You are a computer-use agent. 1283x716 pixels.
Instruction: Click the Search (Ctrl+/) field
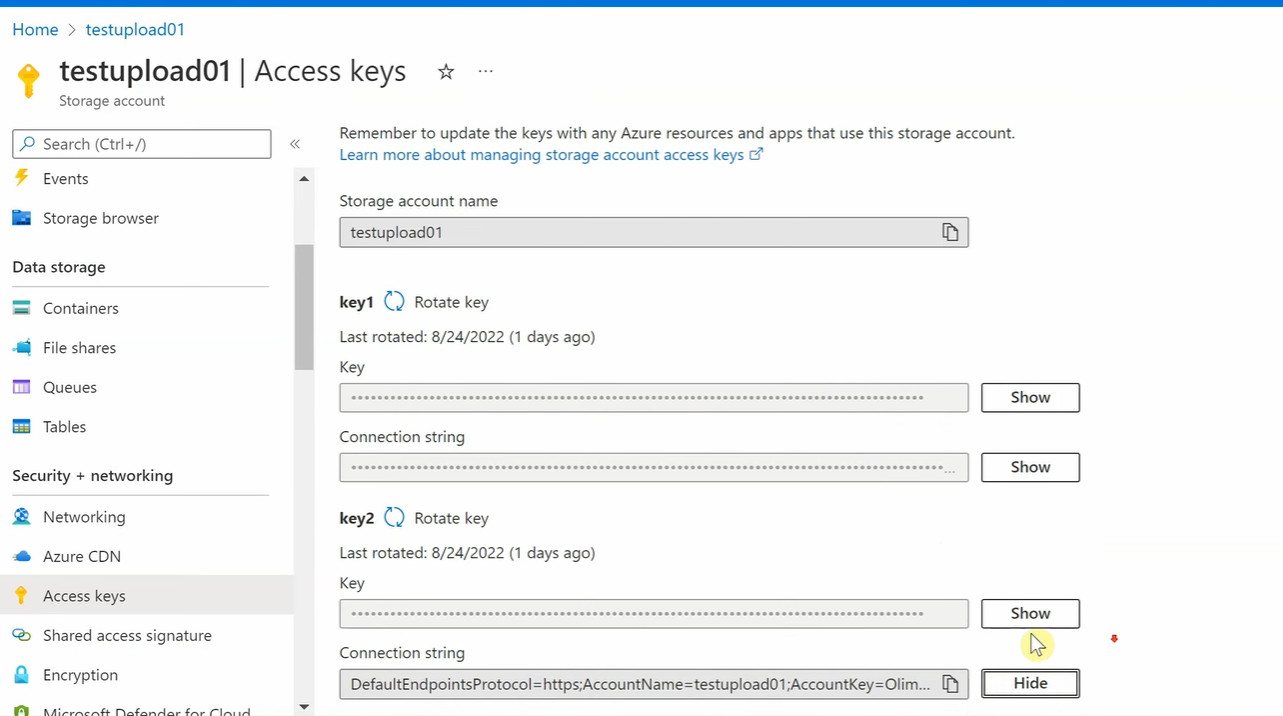pyautogui.click(x=141, y=144)
